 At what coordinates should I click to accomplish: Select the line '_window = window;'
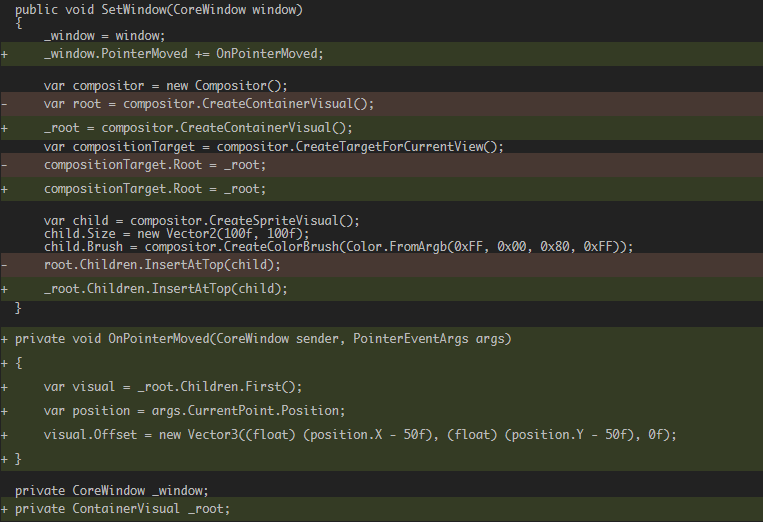[105, 36]
